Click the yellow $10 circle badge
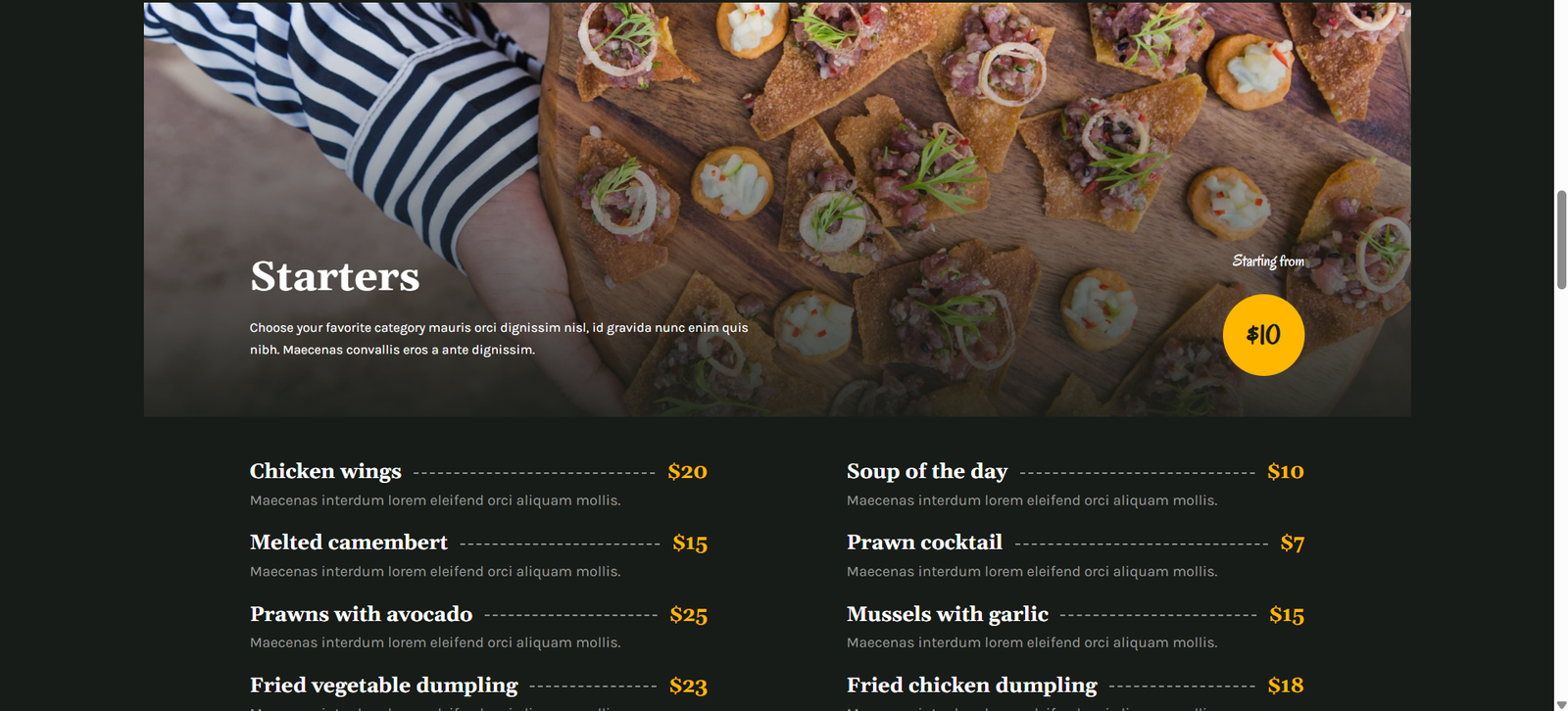 (x=1263, y=335)
